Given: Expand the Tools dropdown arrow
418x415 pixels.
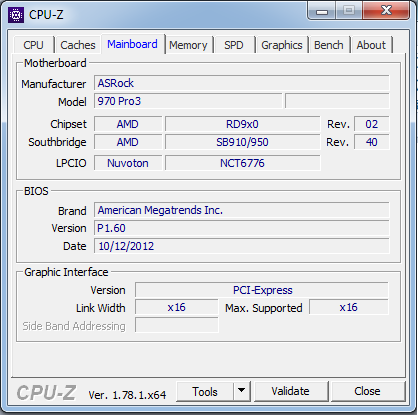Looking at the screenshot, I should (242, 392).
